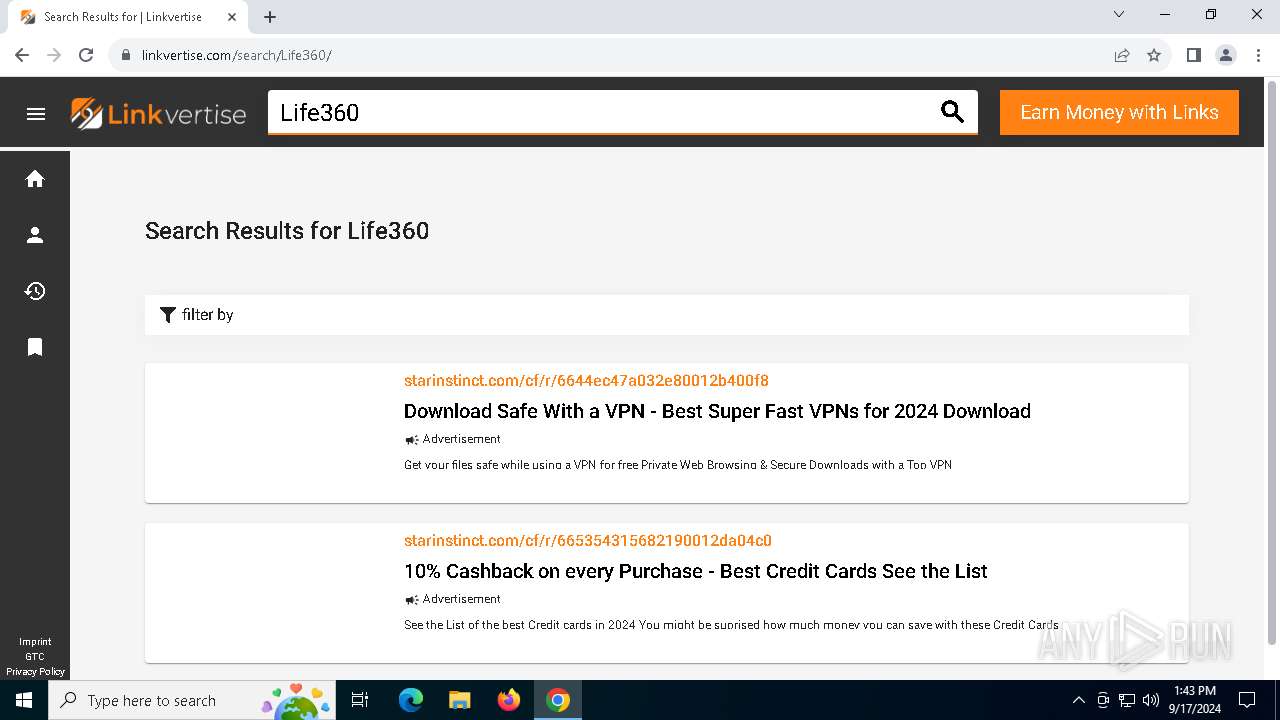Open Task View on the taskbar

360,700
